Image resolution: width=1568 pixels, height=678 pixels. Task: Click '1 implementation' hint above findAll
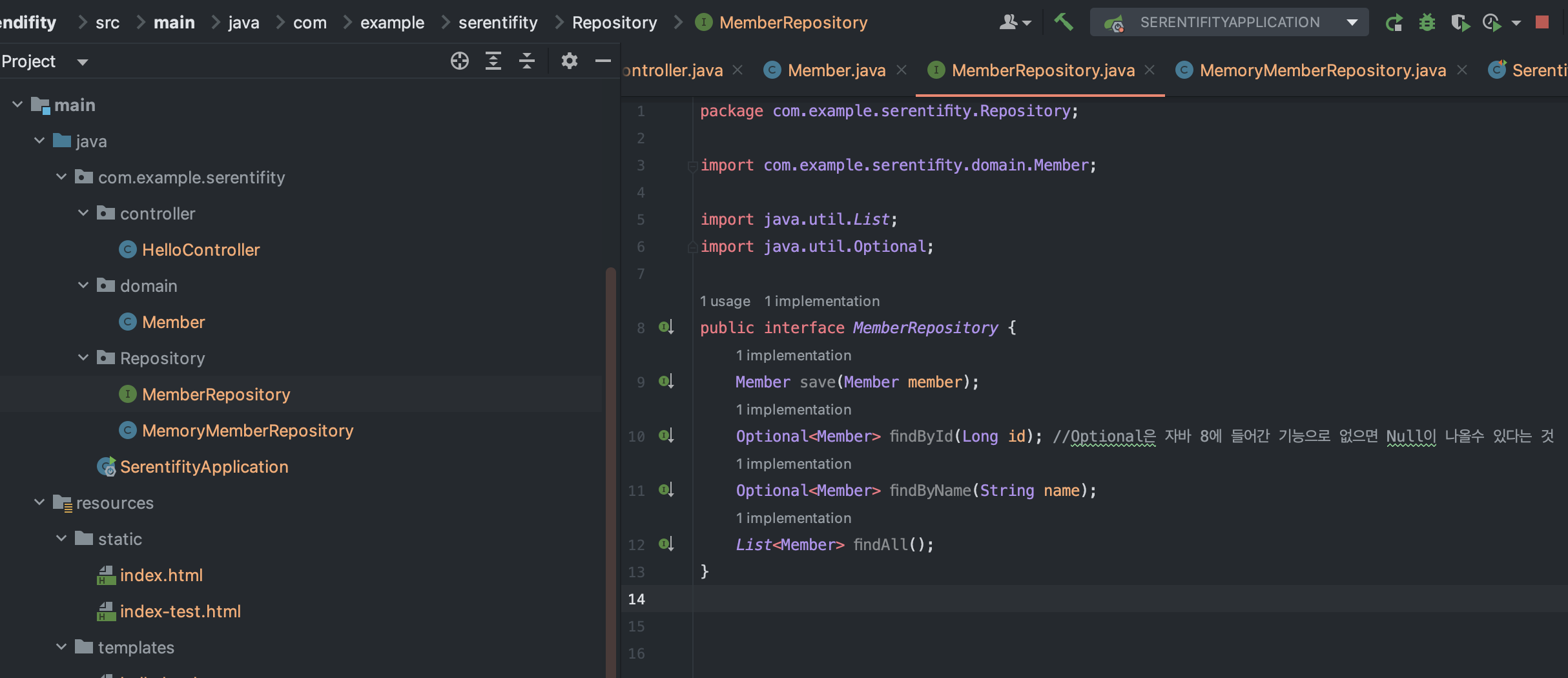tap(794, 518)
